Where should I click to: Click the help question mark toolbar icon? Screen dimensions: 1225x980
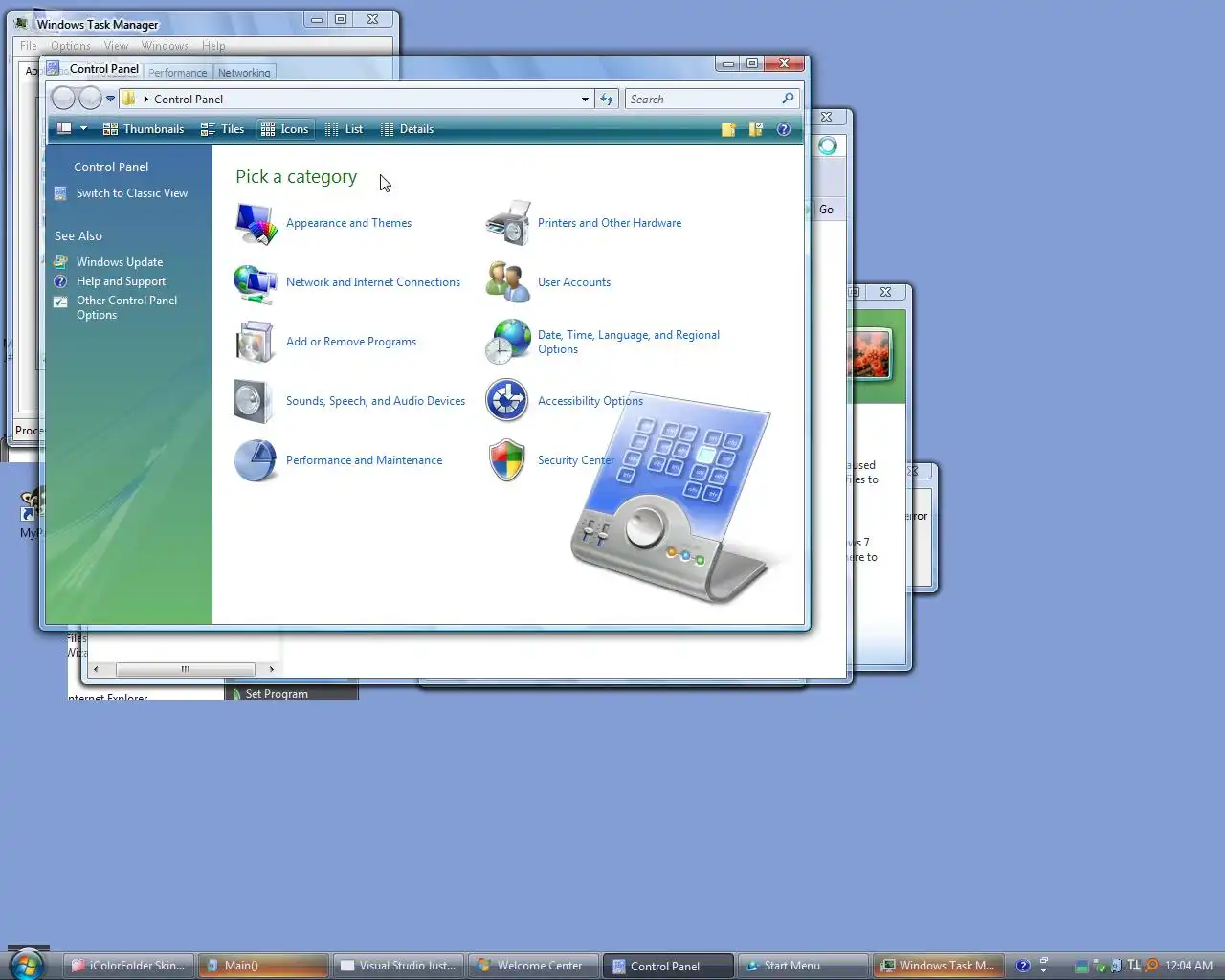point(784,129)
